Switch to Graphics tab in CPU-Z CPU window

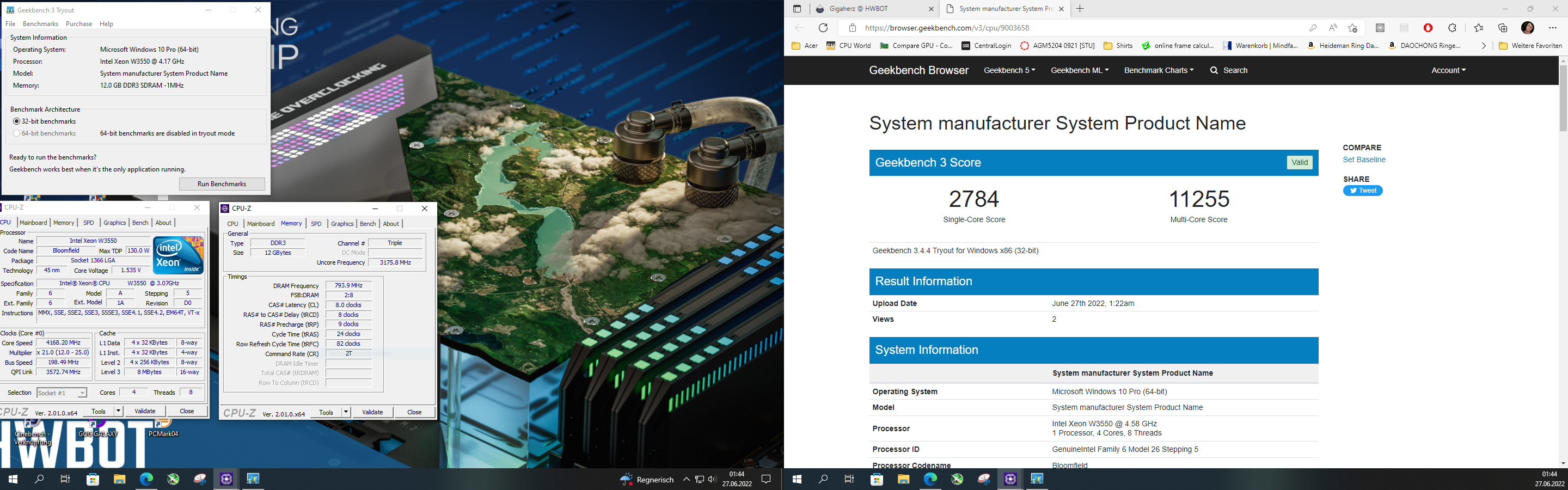coord(114,223)
